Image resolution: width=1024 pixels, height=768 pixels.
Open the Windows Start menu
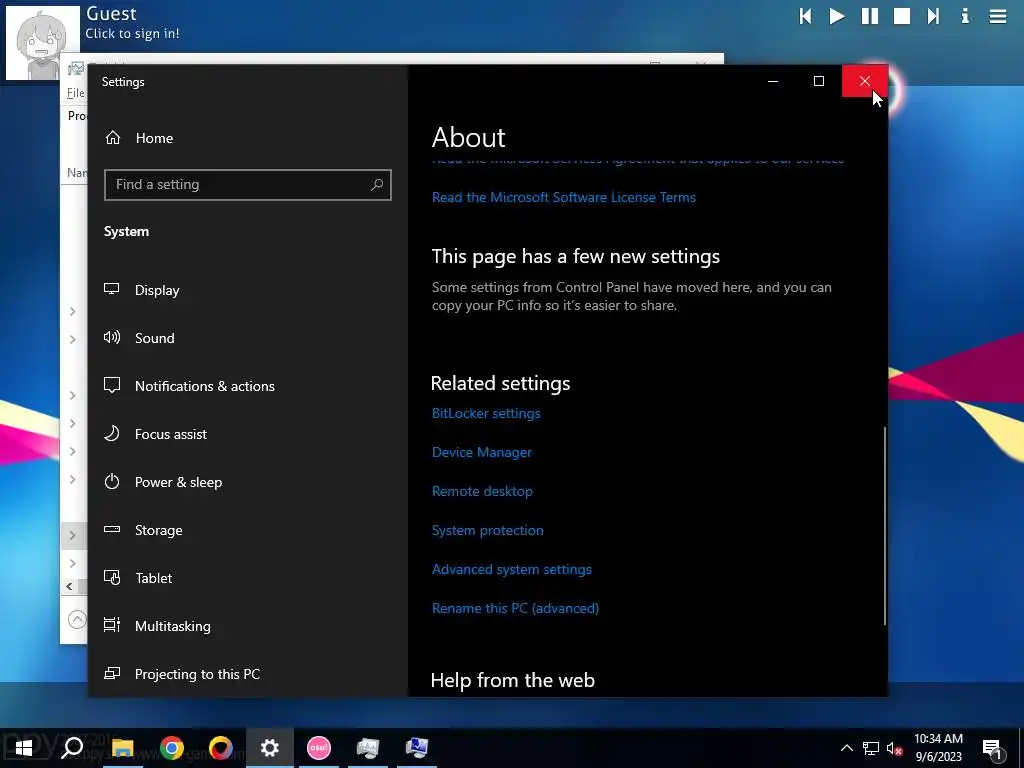24,748
